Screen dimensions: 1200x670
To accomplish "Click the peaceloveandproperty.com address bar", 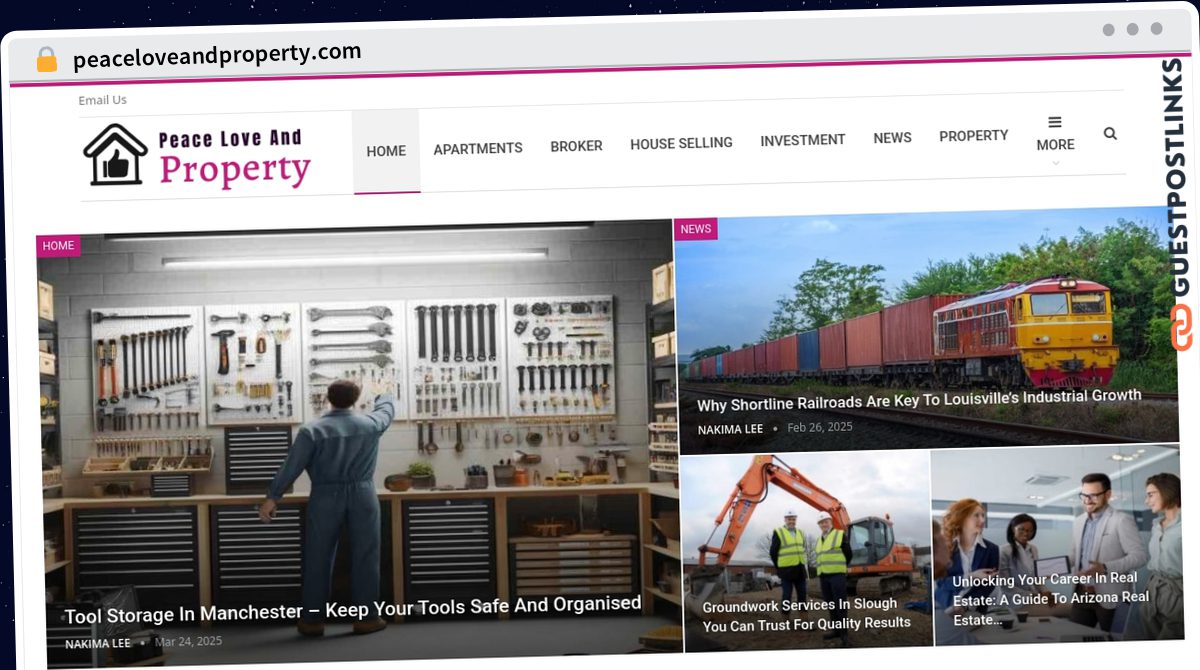I will point(217,56).
